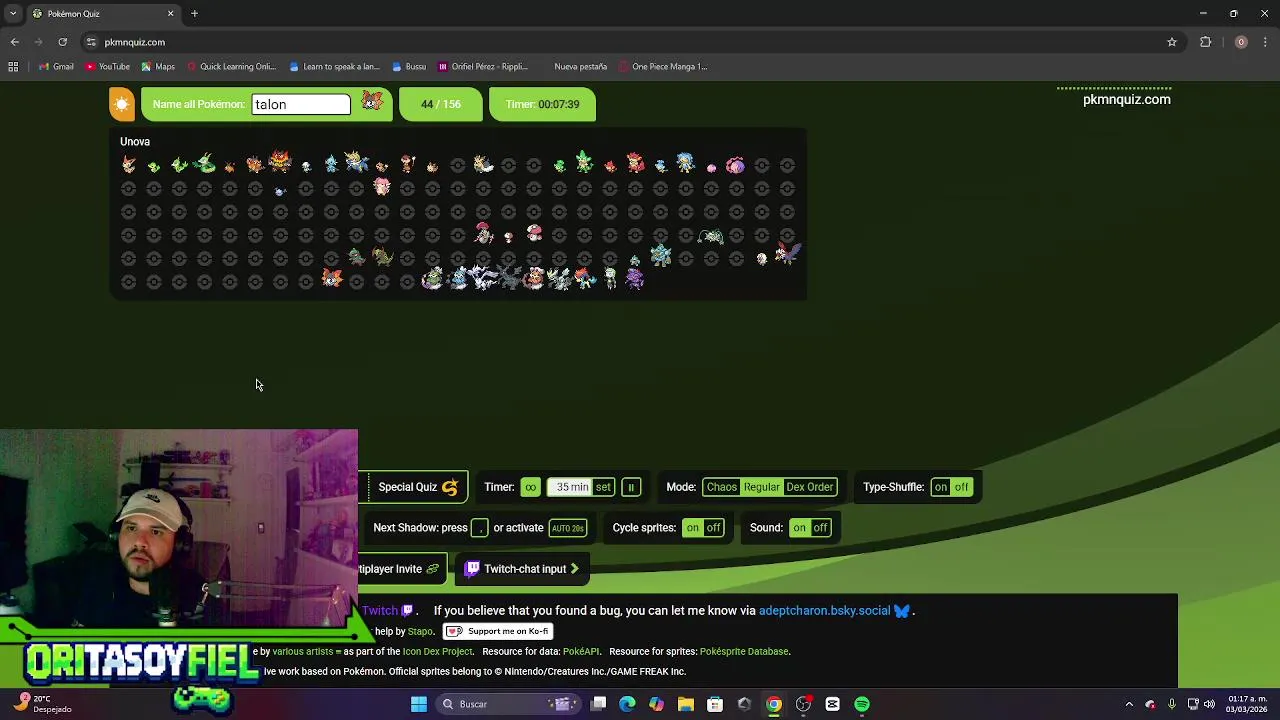The image size is (1280, 720).
Task: Click the timer 'set' button
Action: [x=603, y=487]
